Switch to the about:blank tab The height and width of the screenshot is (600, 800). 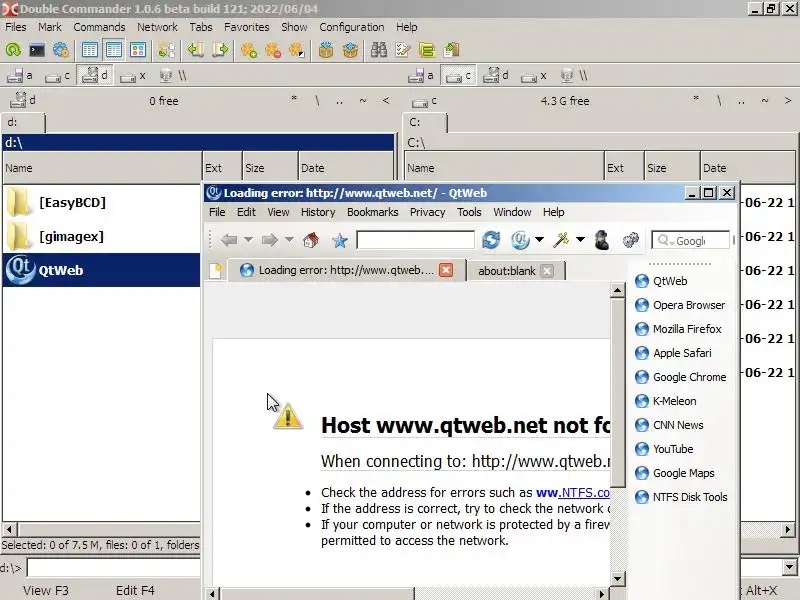(x=515, y=271)
